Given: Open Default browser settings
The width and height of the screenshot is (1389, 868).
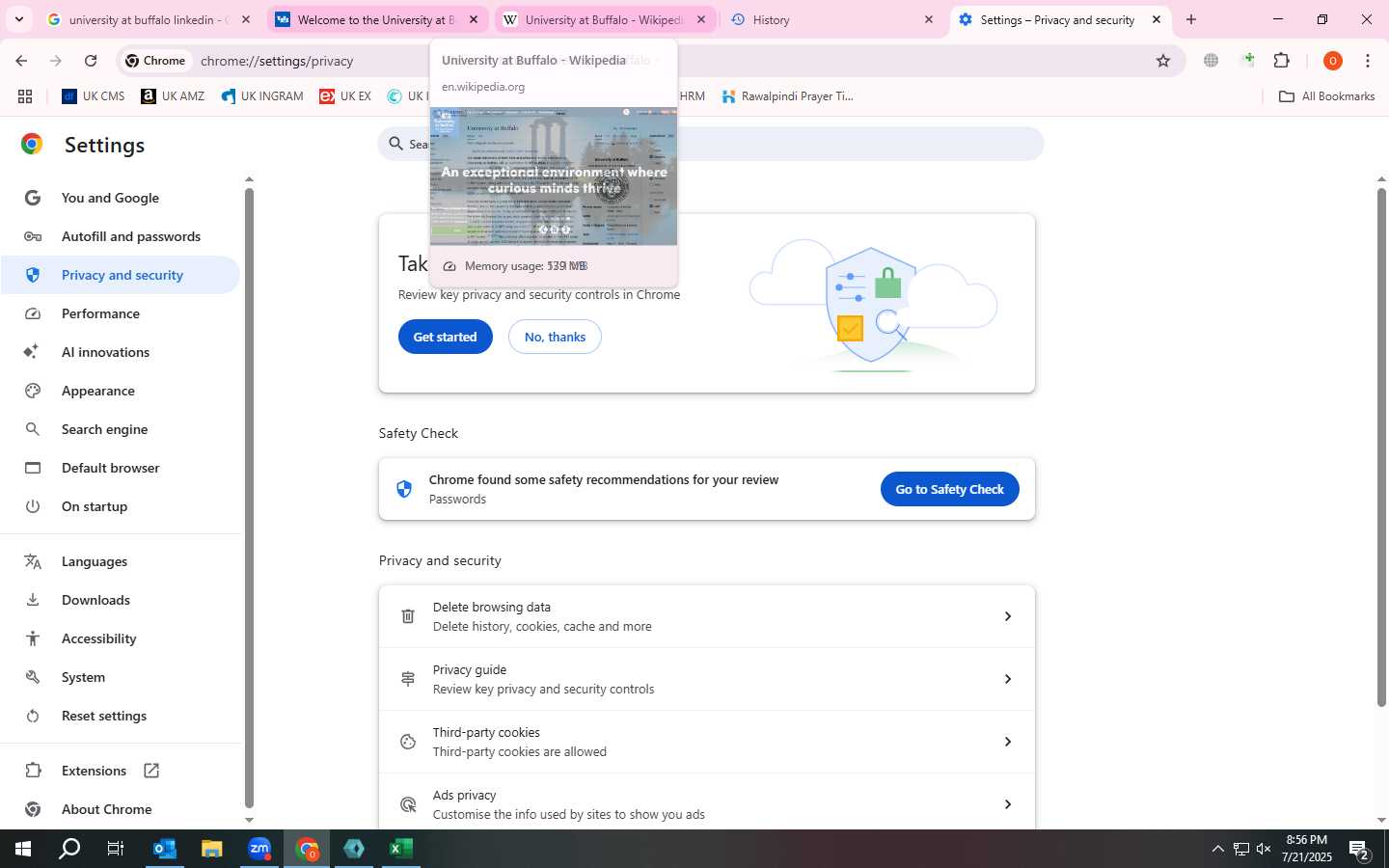Looking at the screenshot, I should (x=120, y=468).
